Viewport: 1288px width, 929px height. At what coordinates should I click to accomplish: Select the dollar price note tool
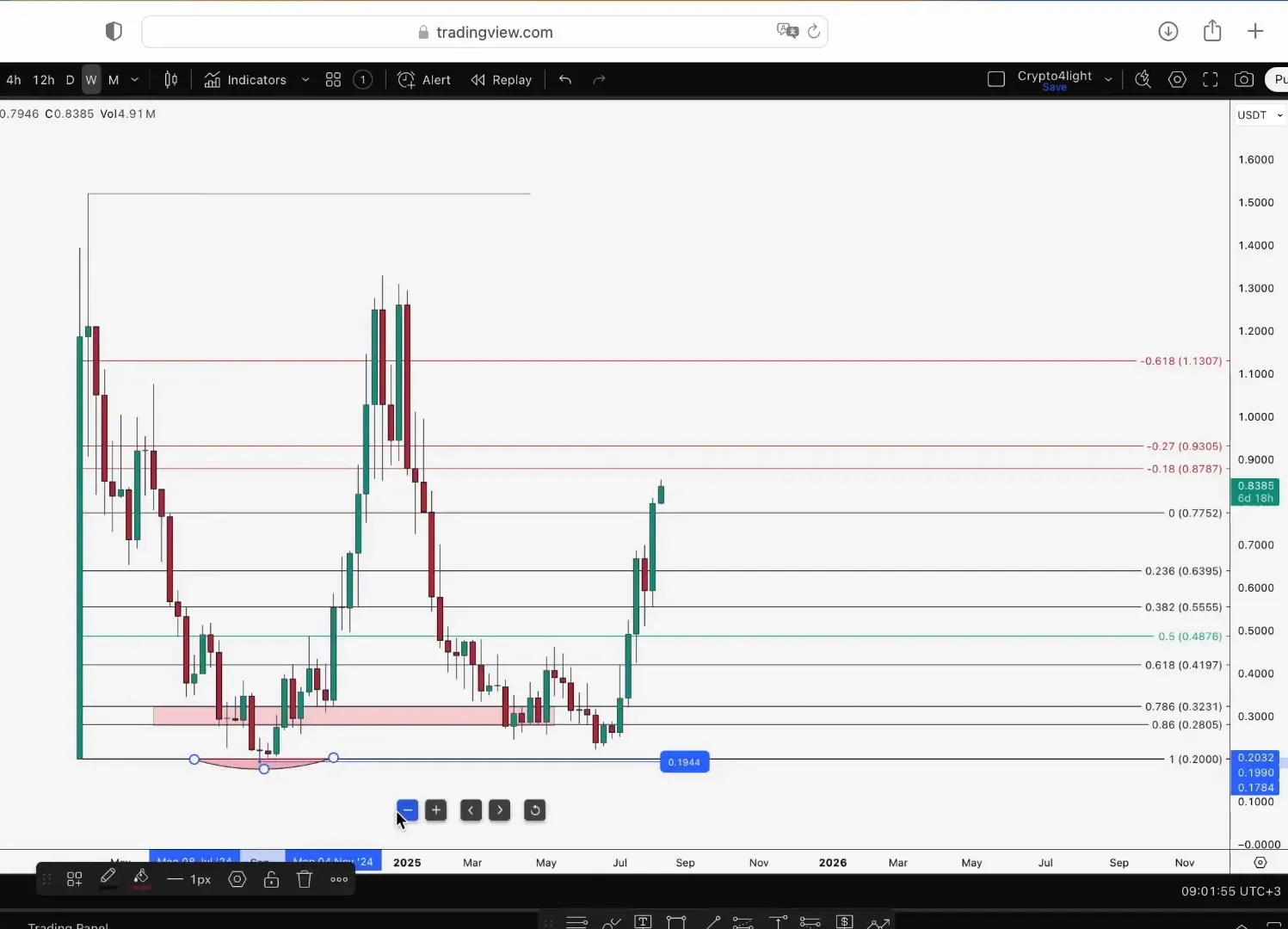[845, 922]
